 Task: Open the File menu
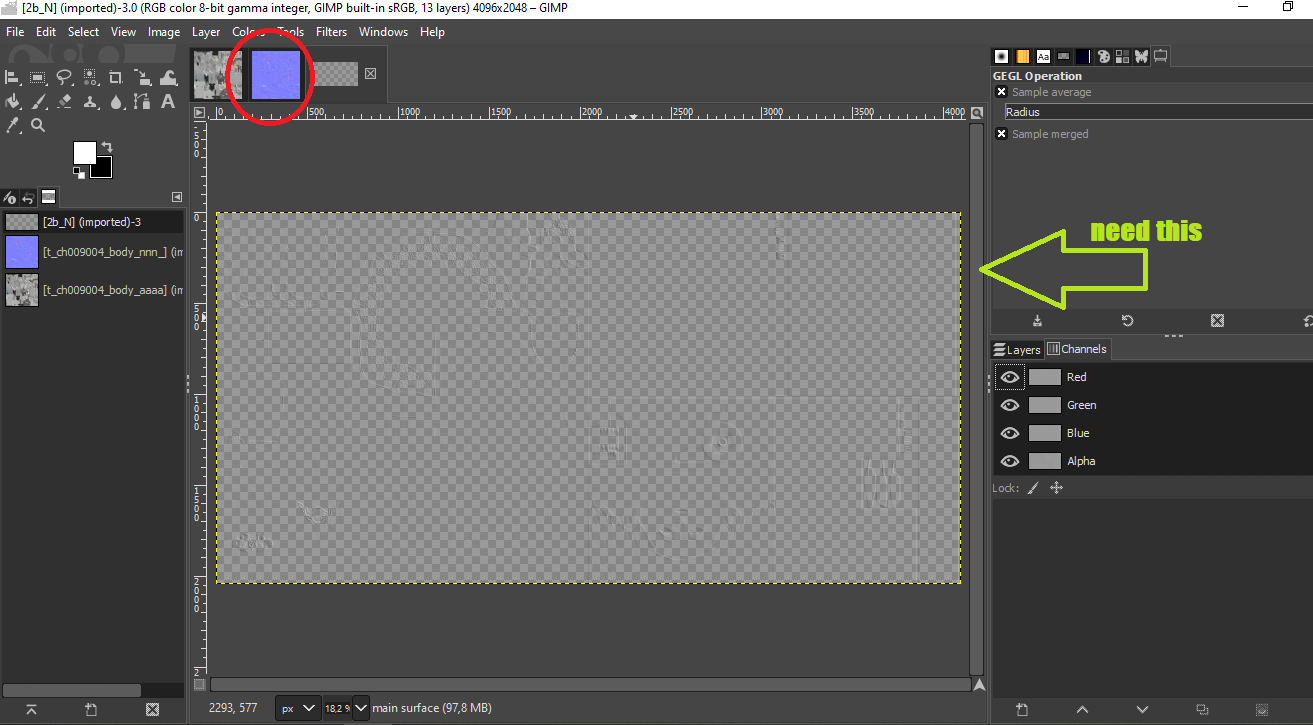(x=15, y=32)
